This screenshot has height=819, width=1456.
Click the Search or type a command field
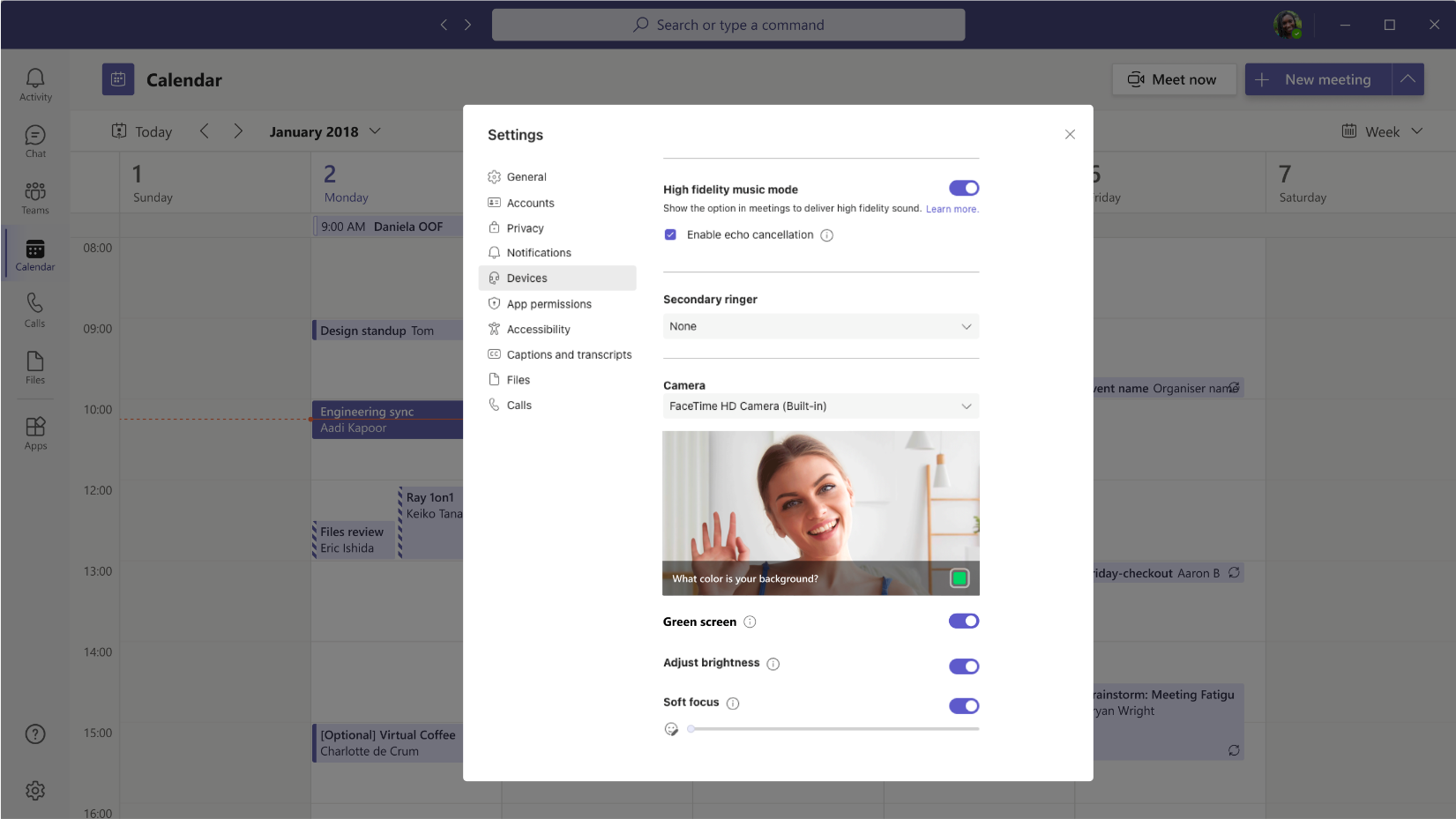728,24
